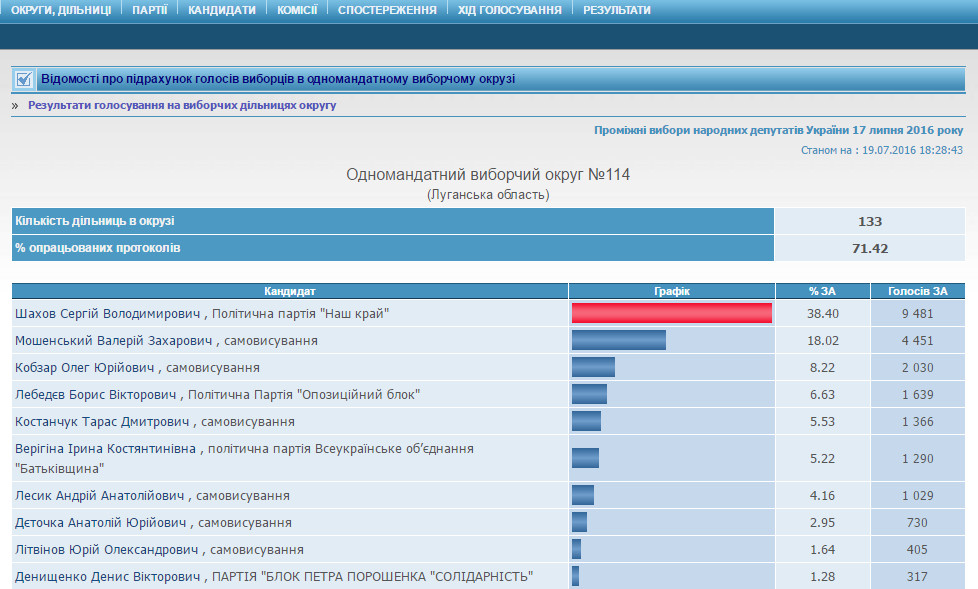
Task: Click the % ЗА column header
Action: pyautogui.click(x=823, y=291)
